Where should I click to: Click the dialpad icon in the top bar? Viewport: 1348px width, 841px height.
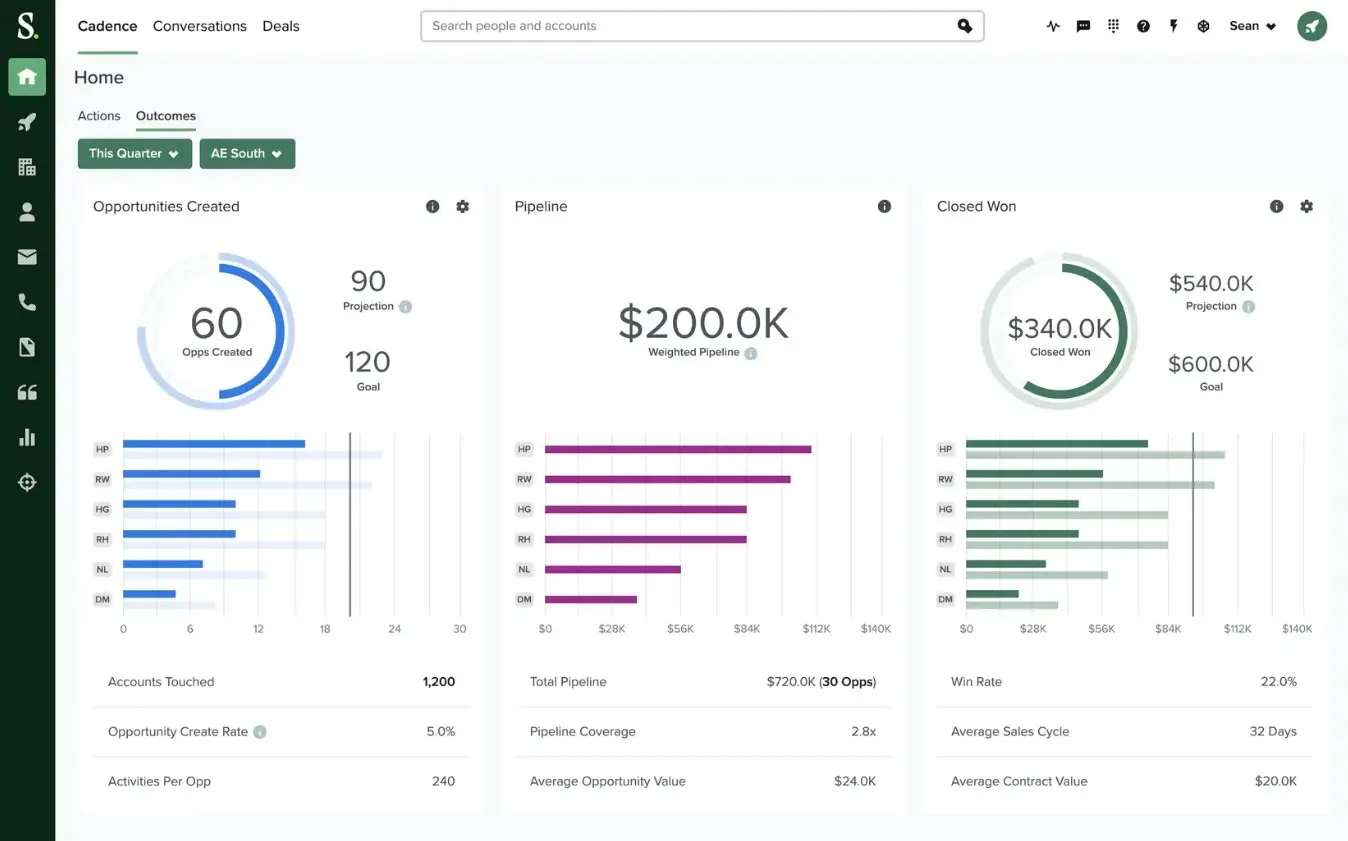[1113, 25]
